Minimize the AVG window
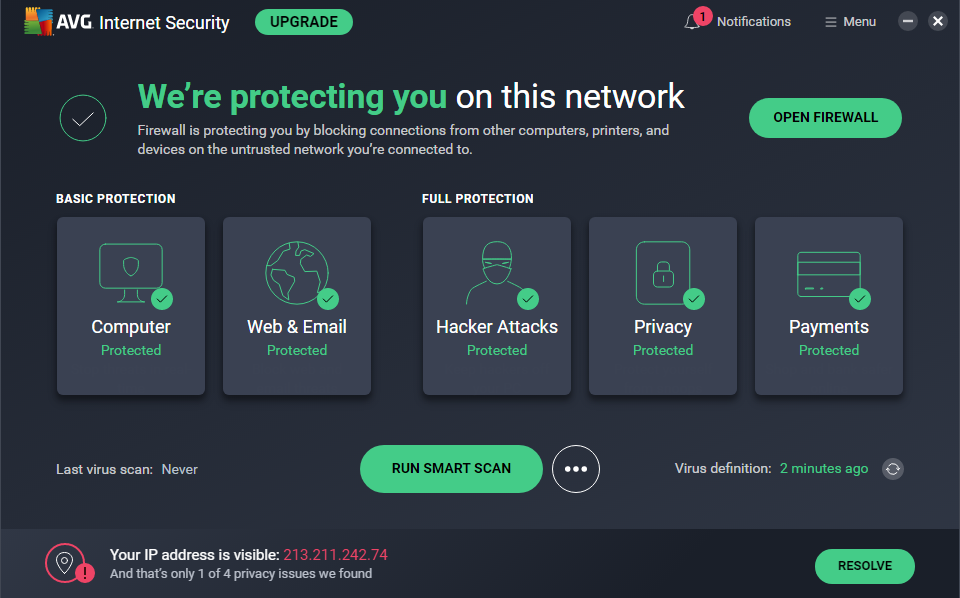This screenshot has width=960, height=598. click(x=908, y=21)
